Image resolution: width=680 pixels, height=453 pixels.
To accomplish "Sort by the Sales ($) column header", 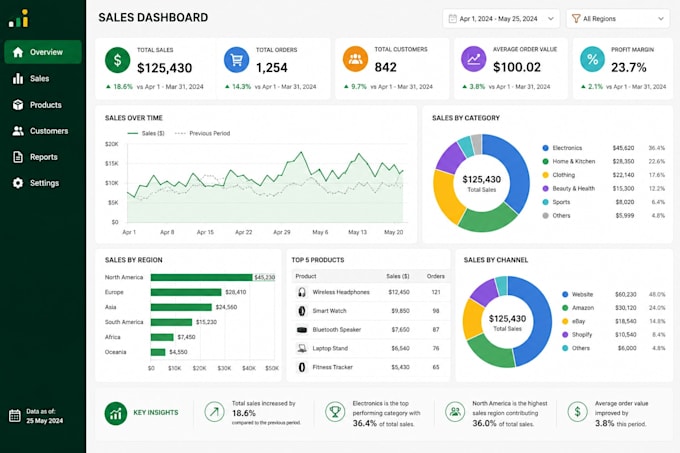I will tap(398, 276).
